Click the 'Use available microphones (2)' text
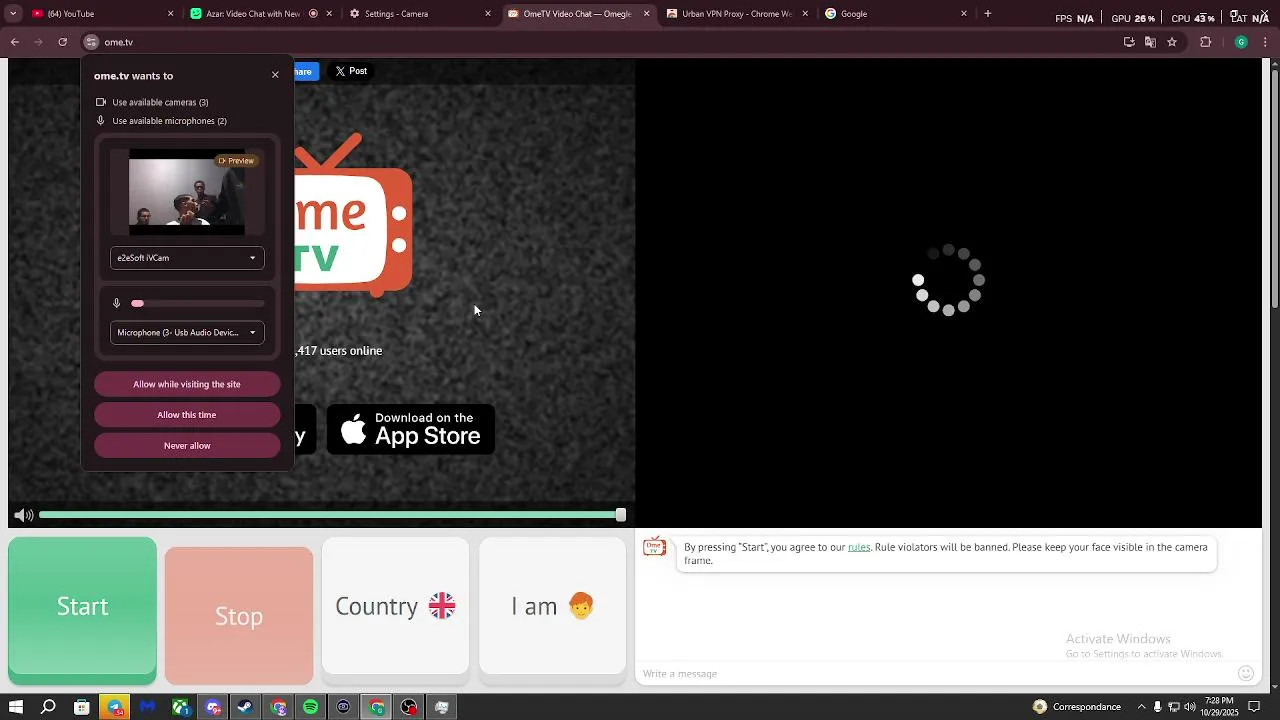Screen dimensions: 1280x720 coord(169,121)
